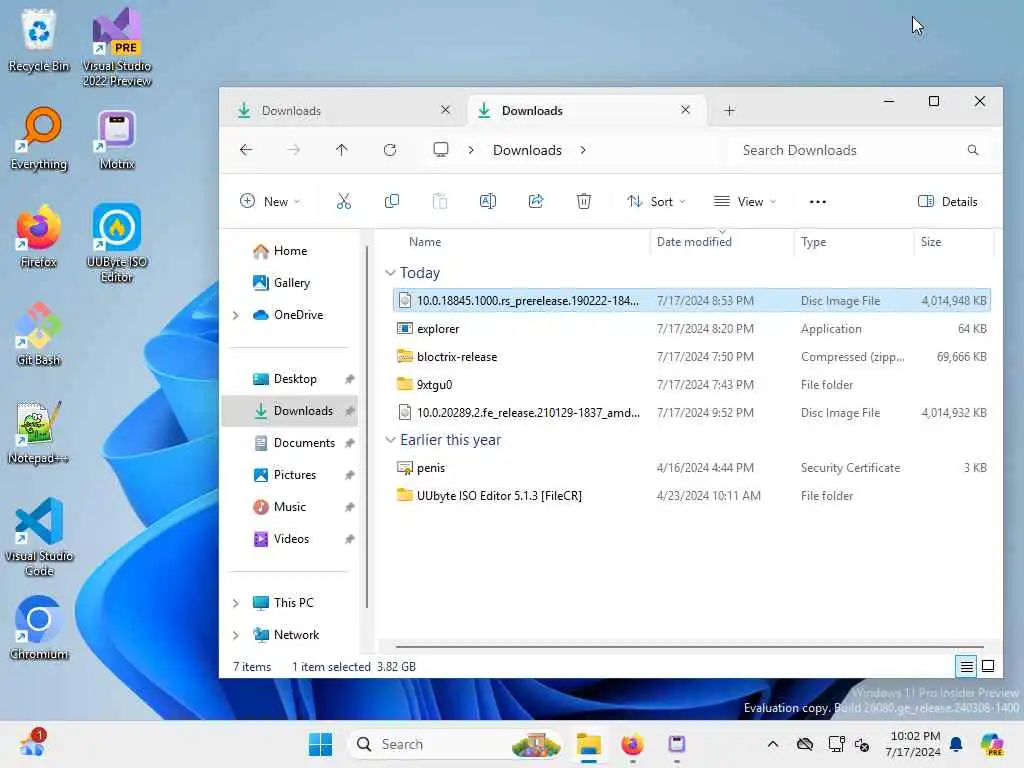
Task: Click the horizontal scrollbar in file list
Action: point(690,647)
